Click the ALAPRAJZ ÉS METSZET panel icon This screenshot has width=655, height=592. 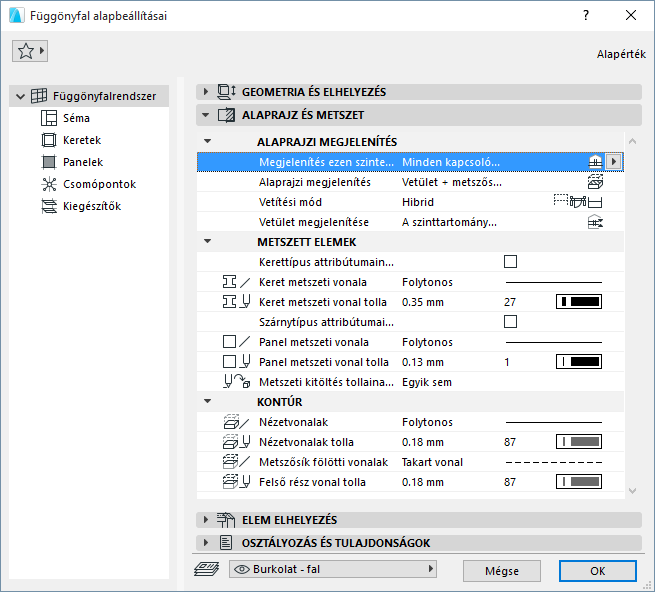226,115
